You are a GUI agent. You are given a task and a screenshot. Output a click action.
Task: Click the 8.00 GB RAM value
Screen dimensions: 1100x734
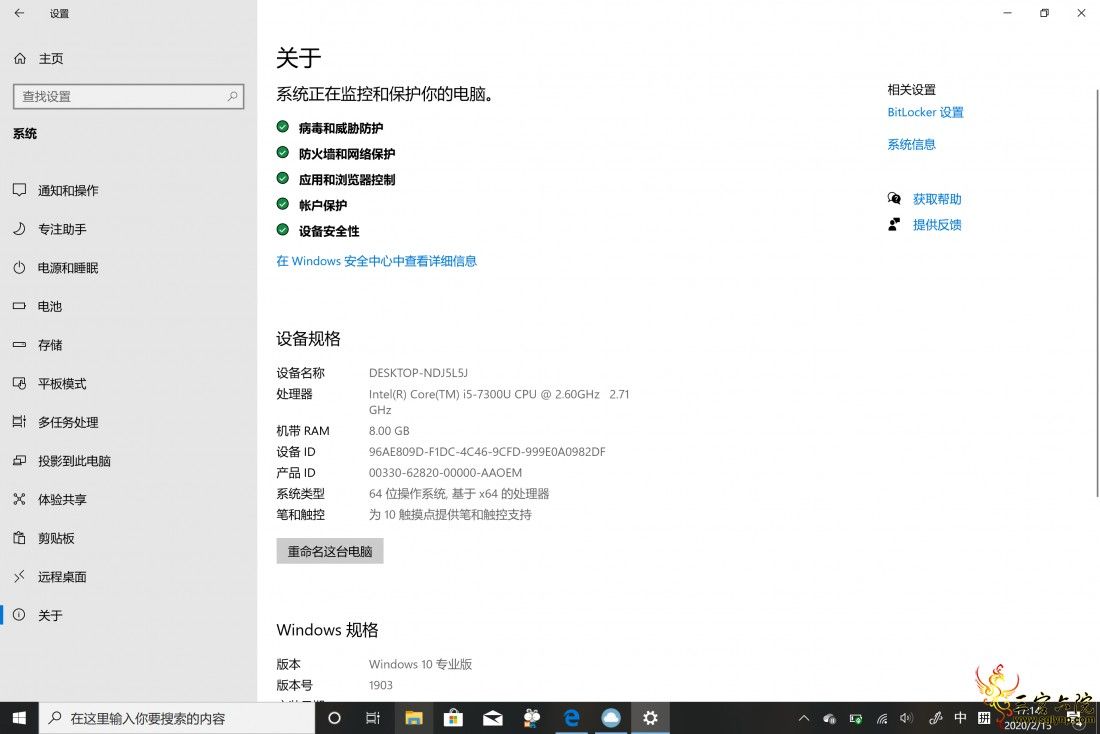(389, 431)
